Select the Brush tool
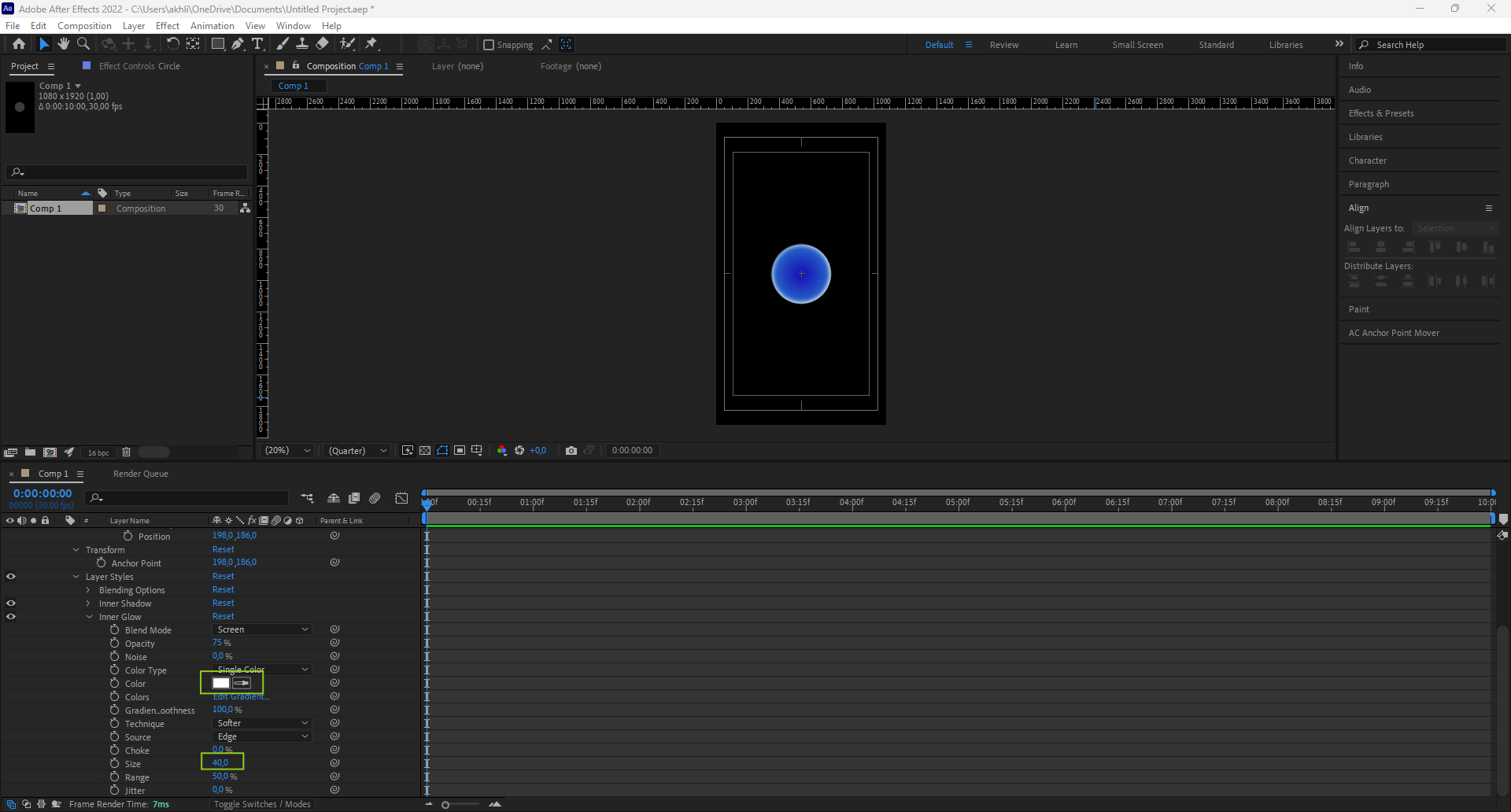The image size is (1511, 812). (x=283, y=44)
